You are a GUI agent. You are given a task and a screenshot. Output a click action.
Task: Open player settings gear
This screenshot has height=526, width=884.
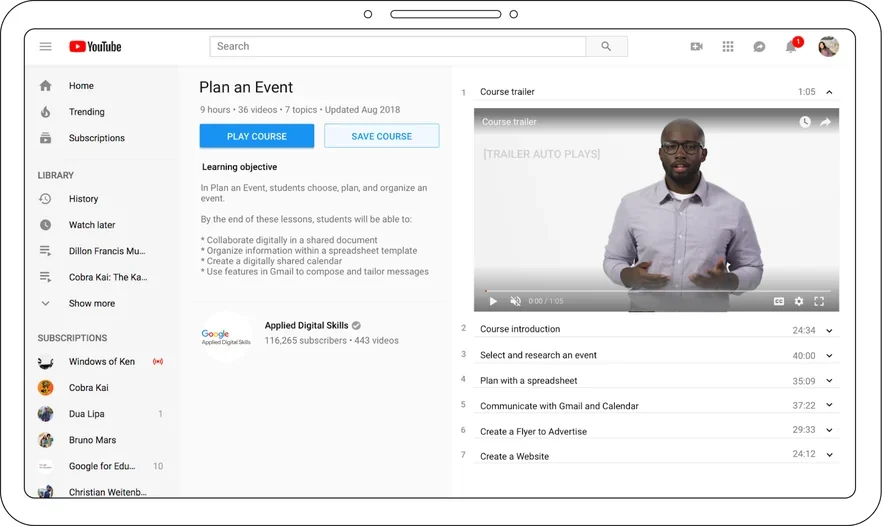click(799, 301)
